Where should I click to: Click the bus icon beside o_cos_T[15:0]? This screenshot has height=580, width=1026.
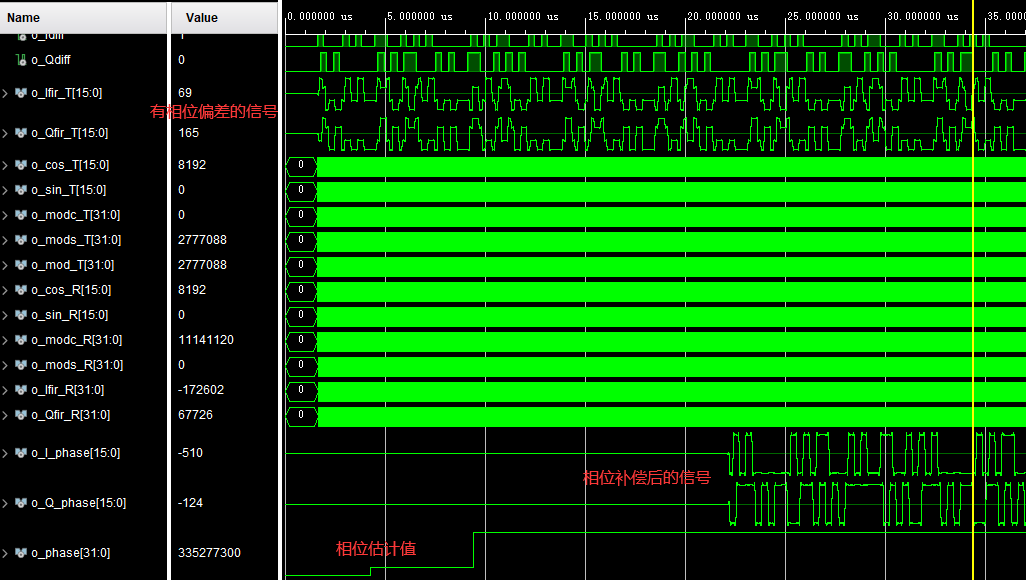point(21,165)
